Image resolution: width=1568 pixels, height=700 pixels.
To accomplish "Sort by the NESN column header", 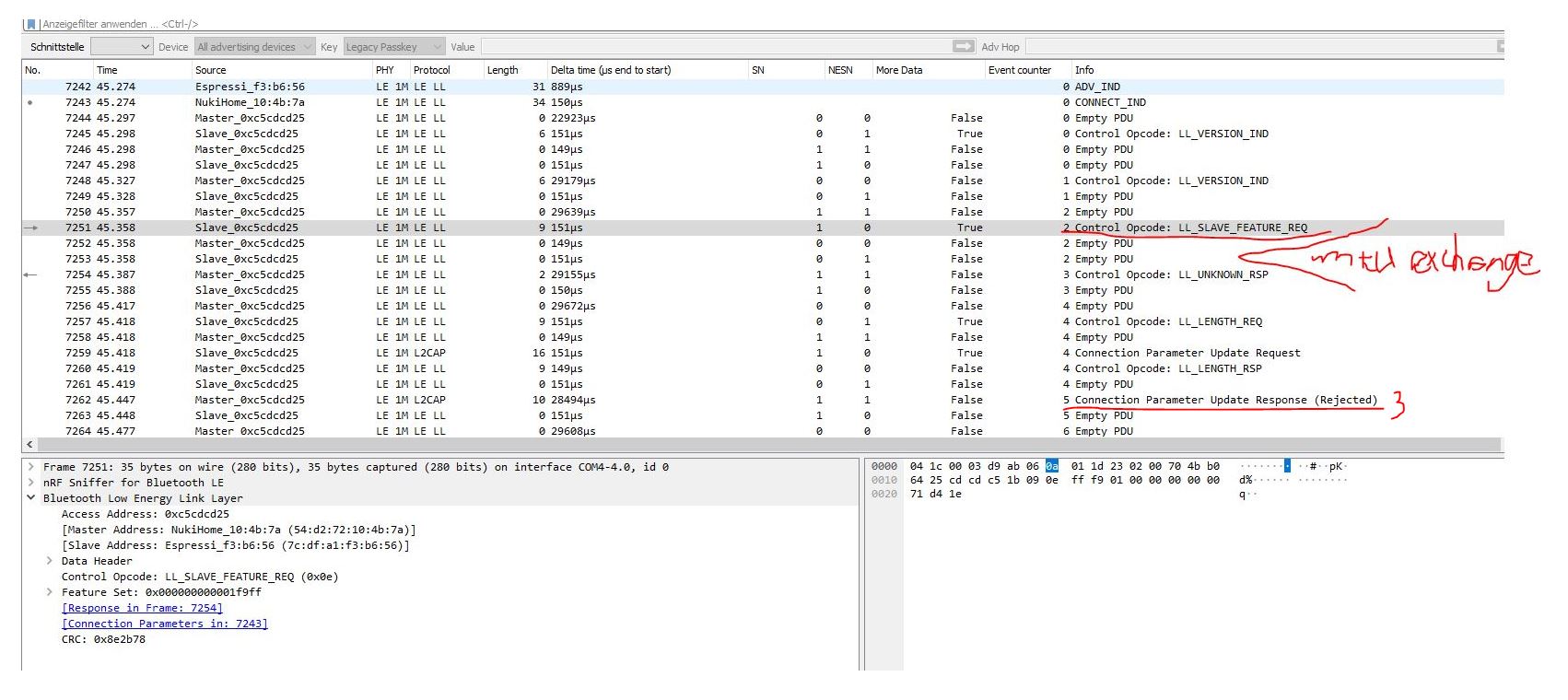I will [x=848, y=70].
